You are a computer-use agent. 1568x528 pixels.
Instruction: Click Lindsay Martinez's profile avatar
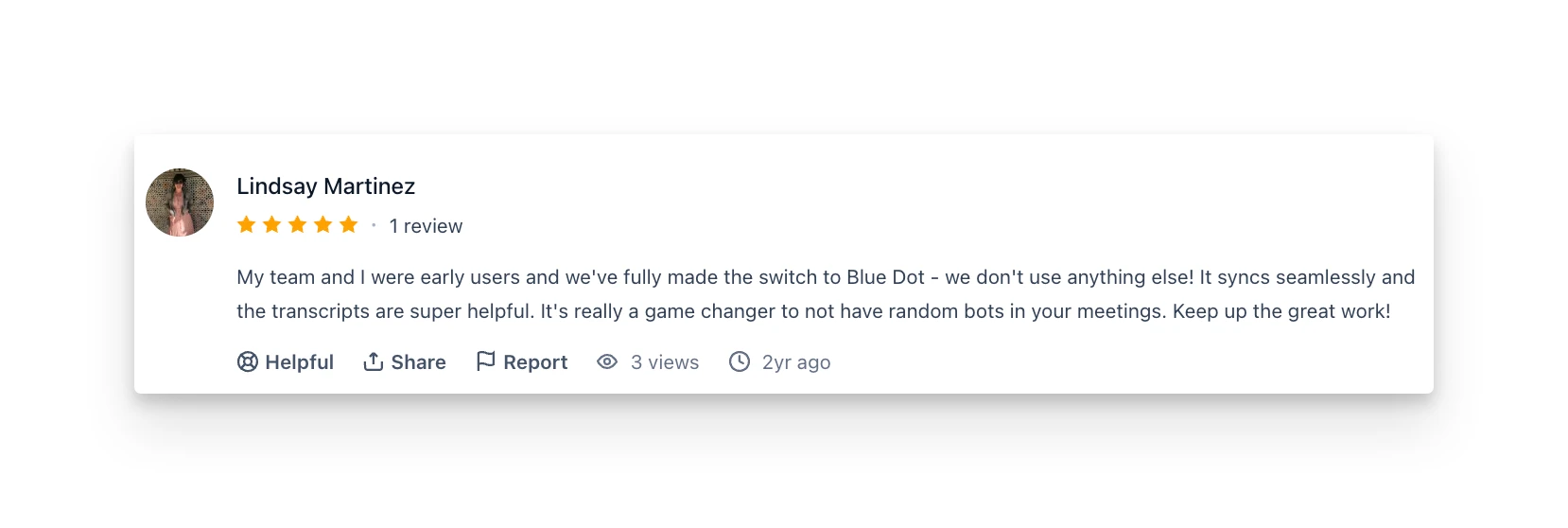click(x=180, y=202)
